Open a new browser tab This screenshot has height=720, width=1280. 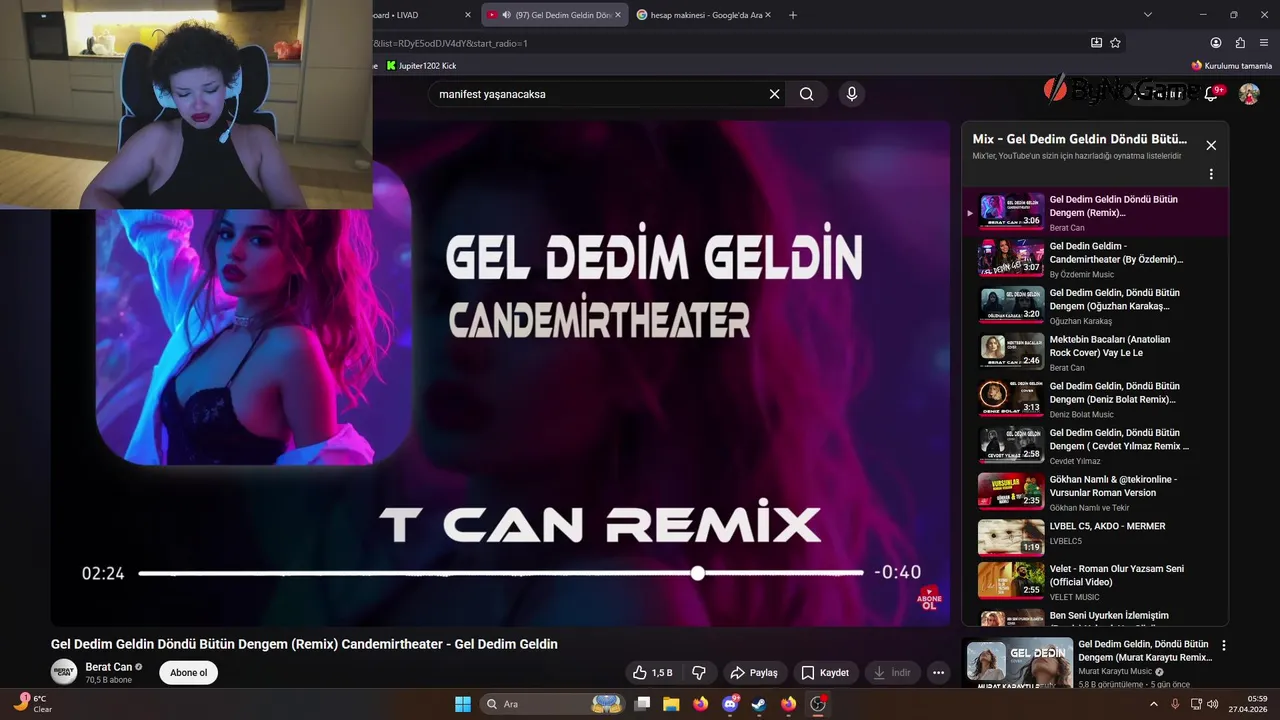pos(793,15)
